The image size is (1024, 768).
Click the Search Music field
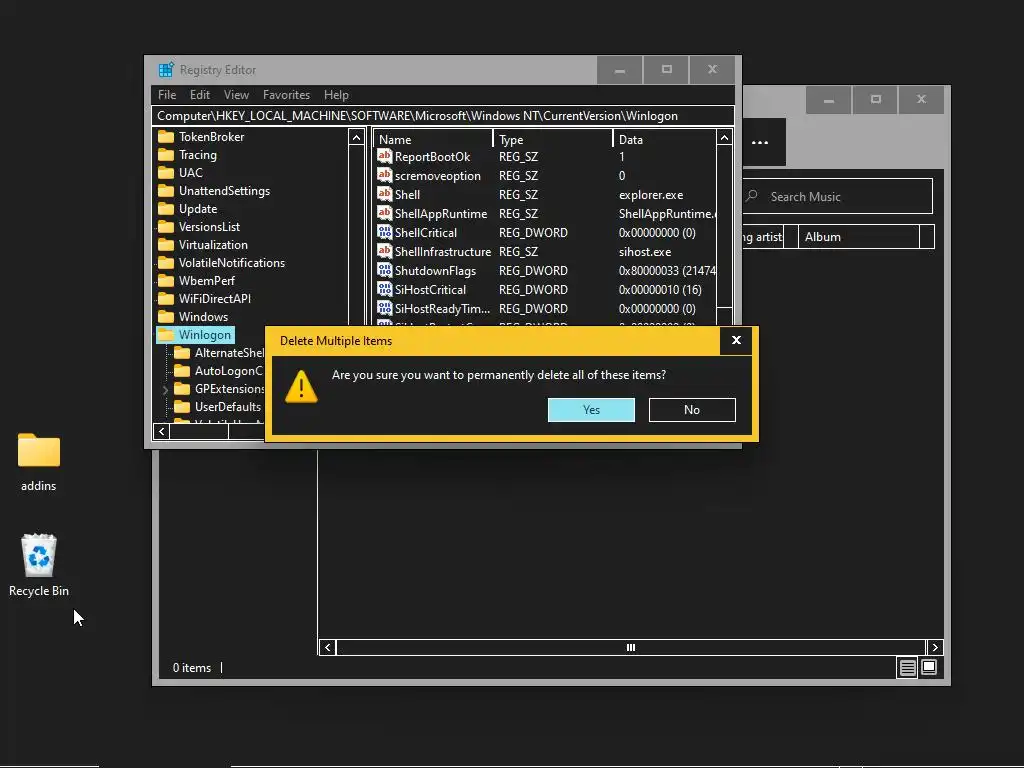838,197
